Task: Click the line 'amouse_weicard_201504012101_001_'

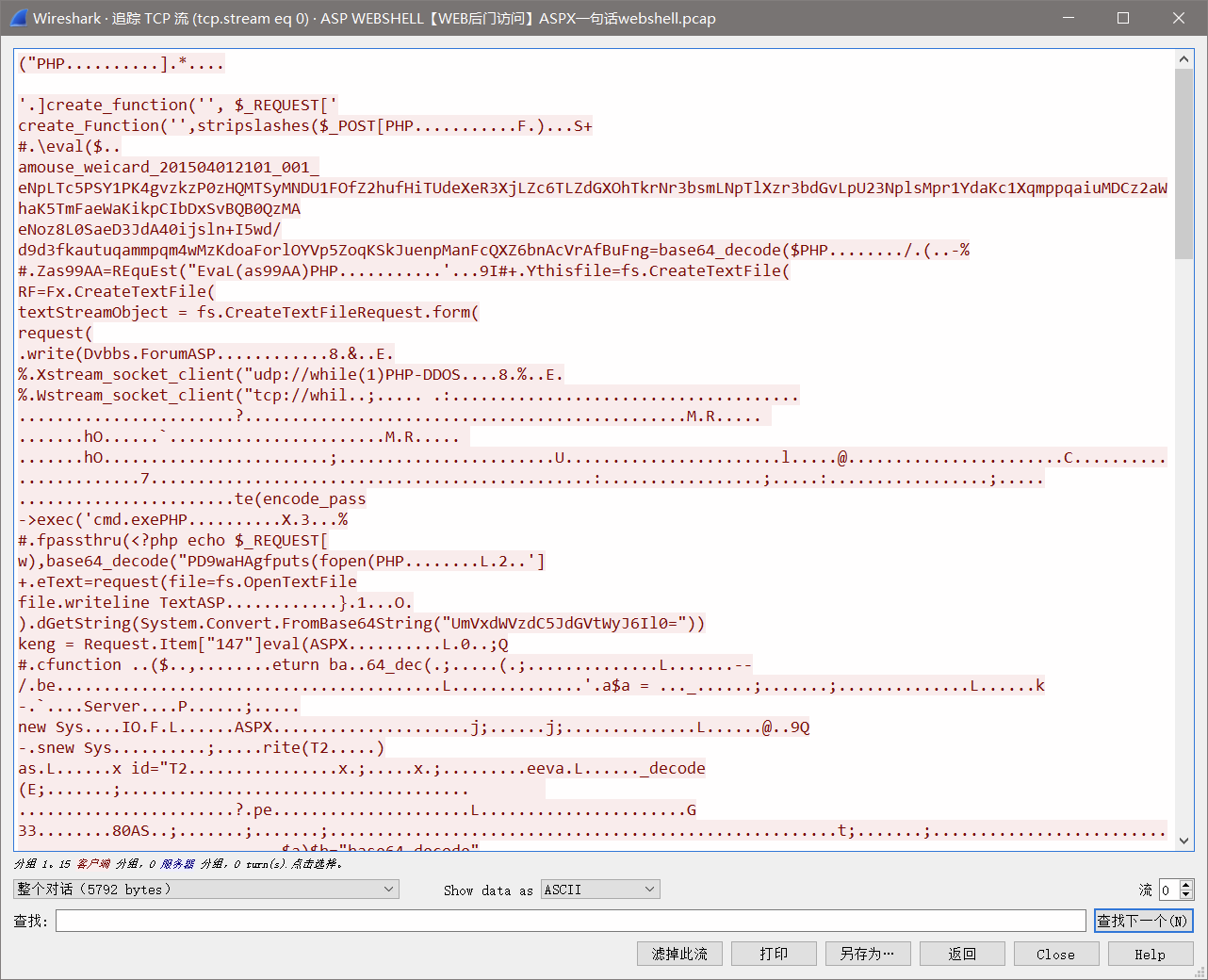Action: tap(169, 167)
